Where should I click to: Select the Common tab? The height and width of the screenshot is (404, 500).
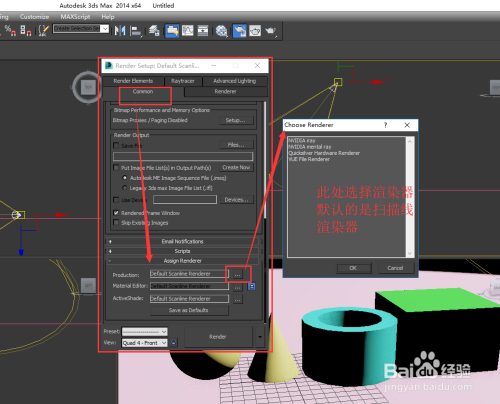[143, 92]
